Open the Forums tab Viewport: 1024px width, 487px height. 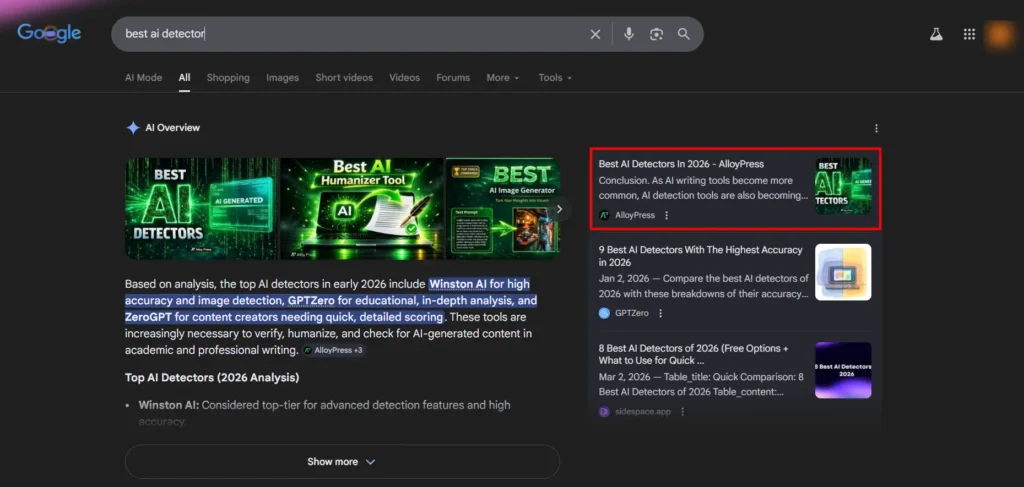click(453, 78)
